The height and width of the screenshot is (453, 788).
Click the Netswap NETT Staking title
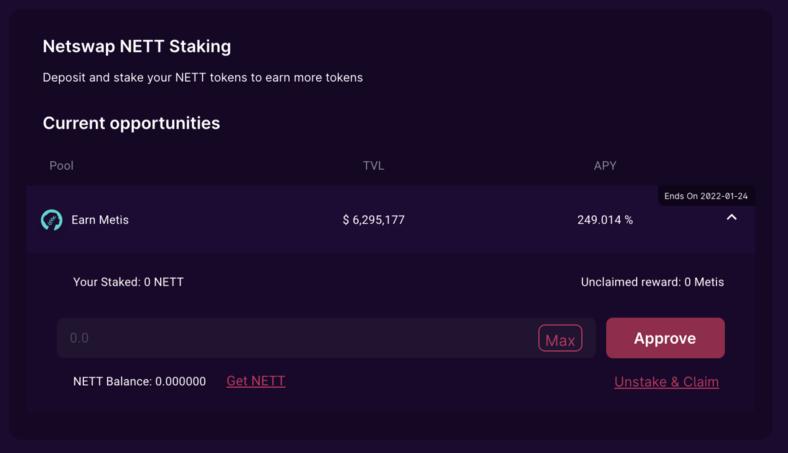(x=136, y=46)
